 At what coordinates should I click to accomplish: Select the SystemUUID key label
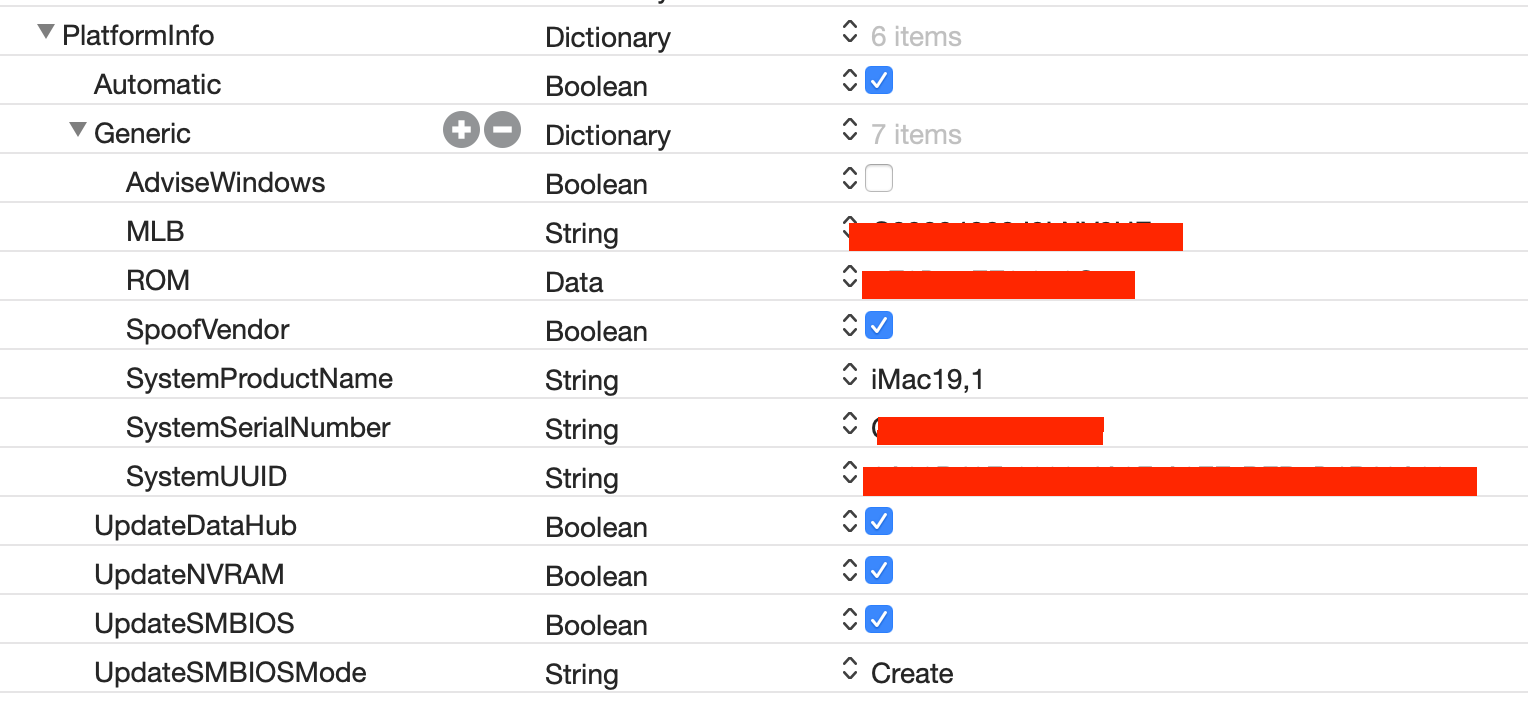[206, 477]
